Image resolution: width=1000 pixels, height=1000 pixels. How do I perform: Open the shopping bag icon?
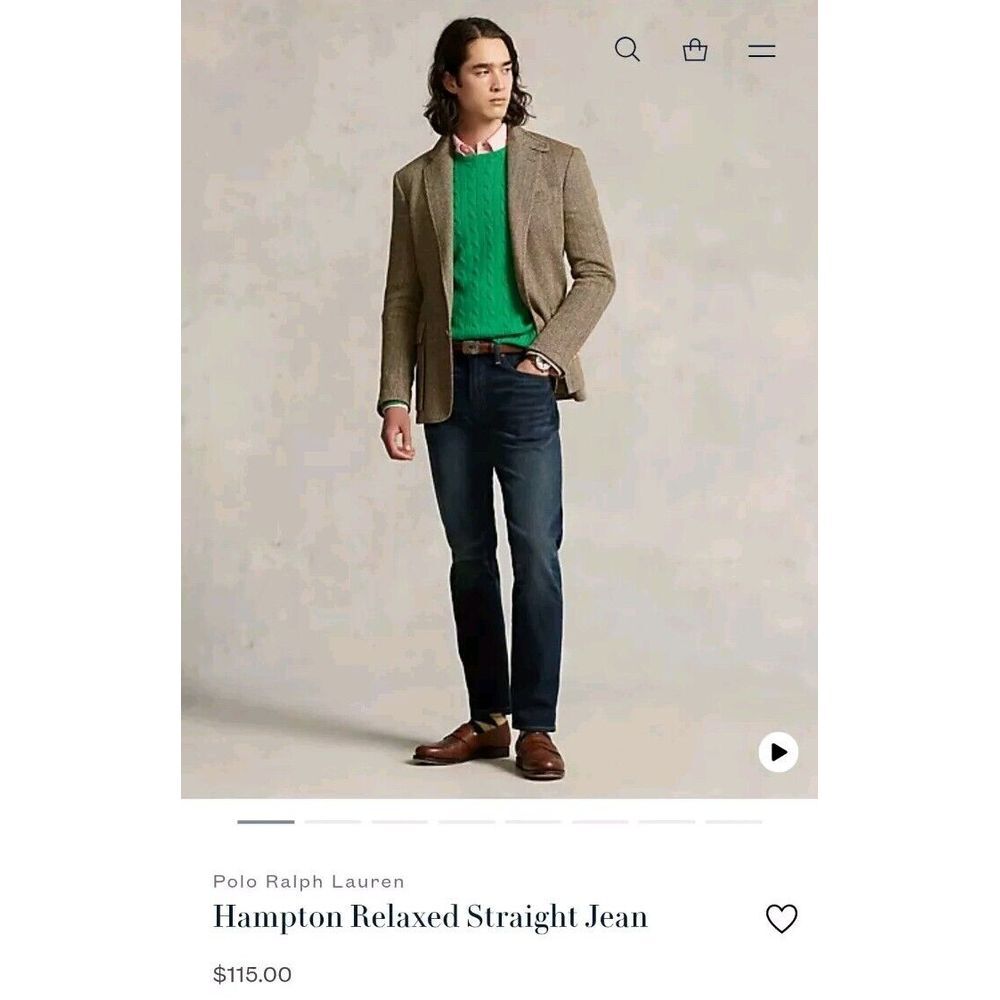(x=695, y=50)
